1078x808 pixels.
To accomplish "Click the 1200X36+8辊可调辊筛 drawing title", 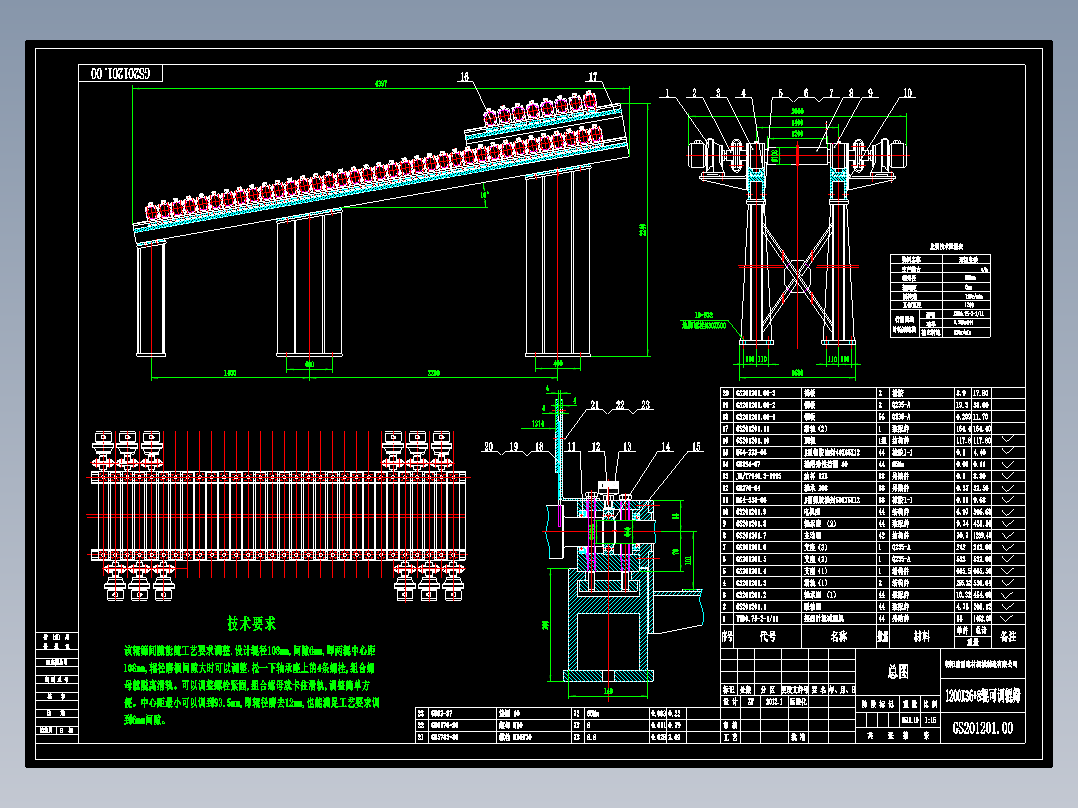I will [982, 696].
